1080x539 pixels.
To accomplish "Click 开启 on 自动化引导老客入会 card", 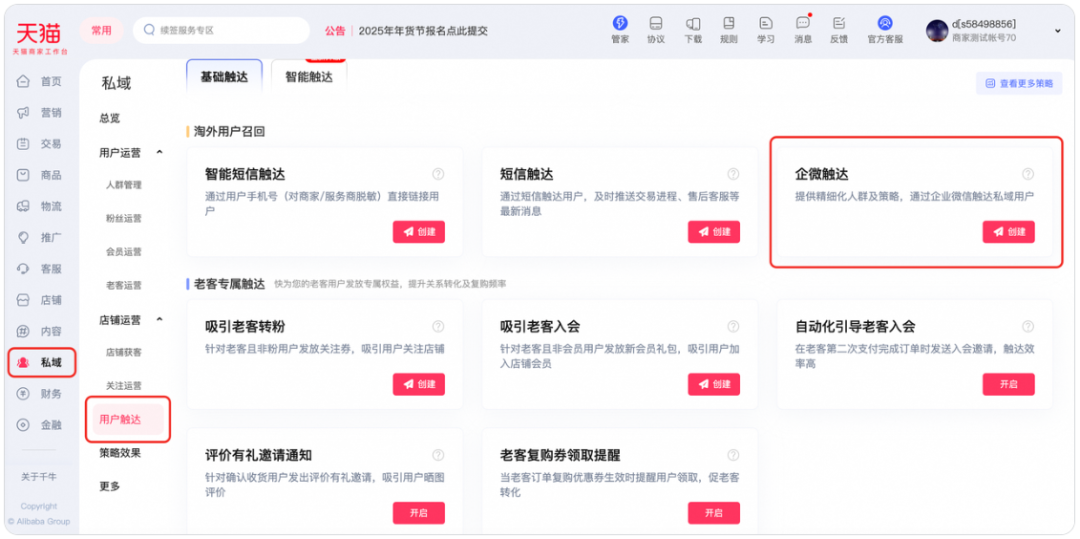I will (x=1008, y=384).
